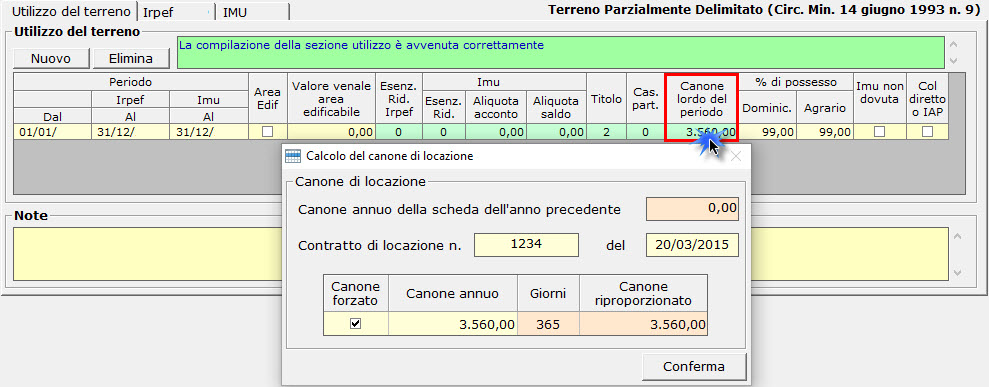This screenshot has height=387, width=989.
Task: Uncheck the Canone forzato checkbox
Action: tap(356, 324)
